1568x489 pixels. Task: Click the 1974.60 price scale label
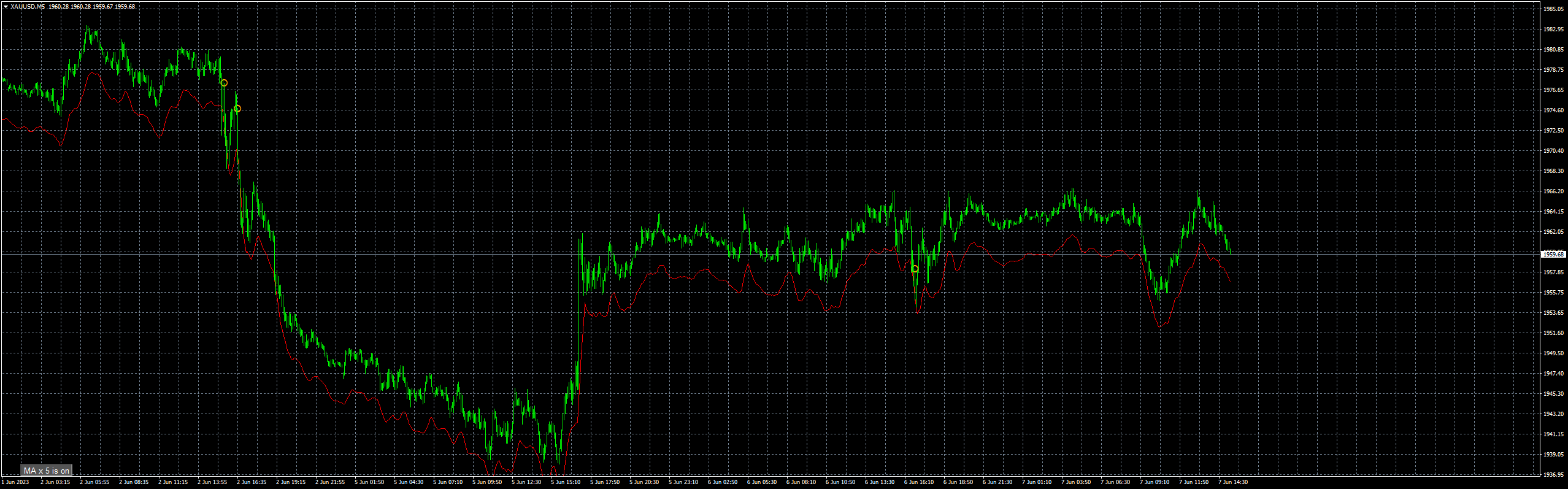tap(1553, 110)
